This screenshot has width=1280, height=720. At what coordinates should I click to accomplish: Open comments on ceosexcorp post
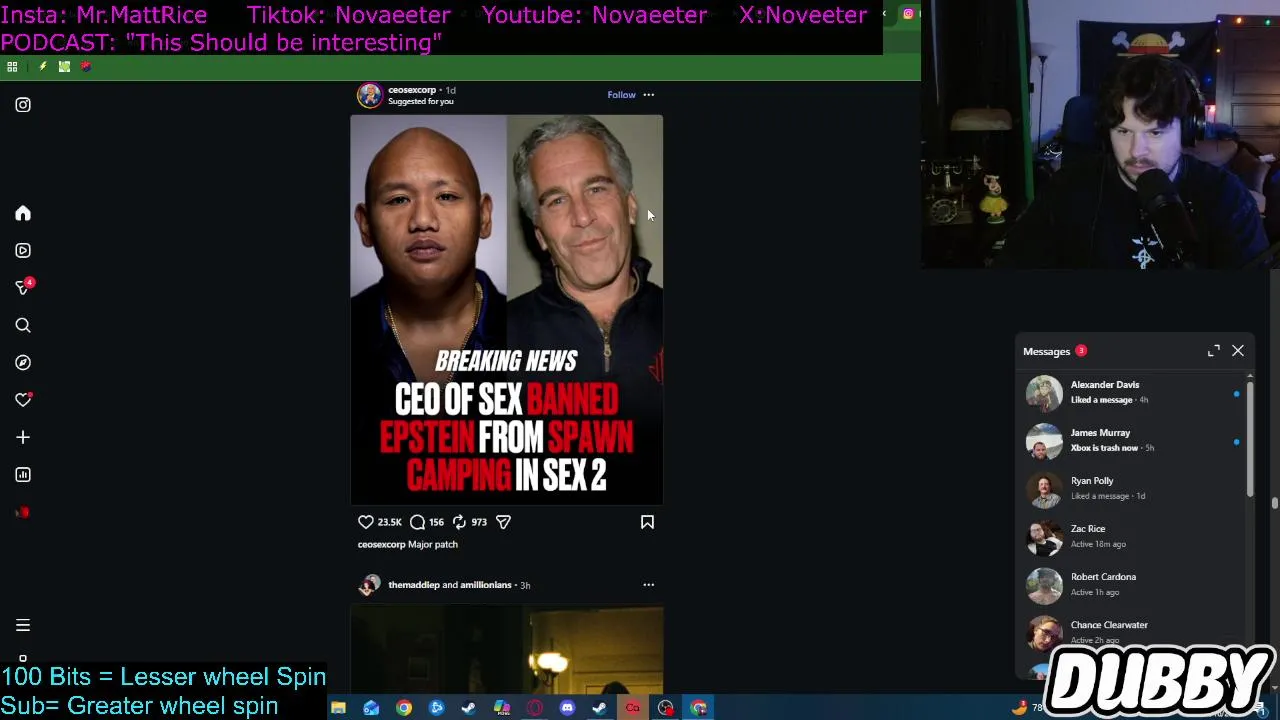(x=417, y=522)
